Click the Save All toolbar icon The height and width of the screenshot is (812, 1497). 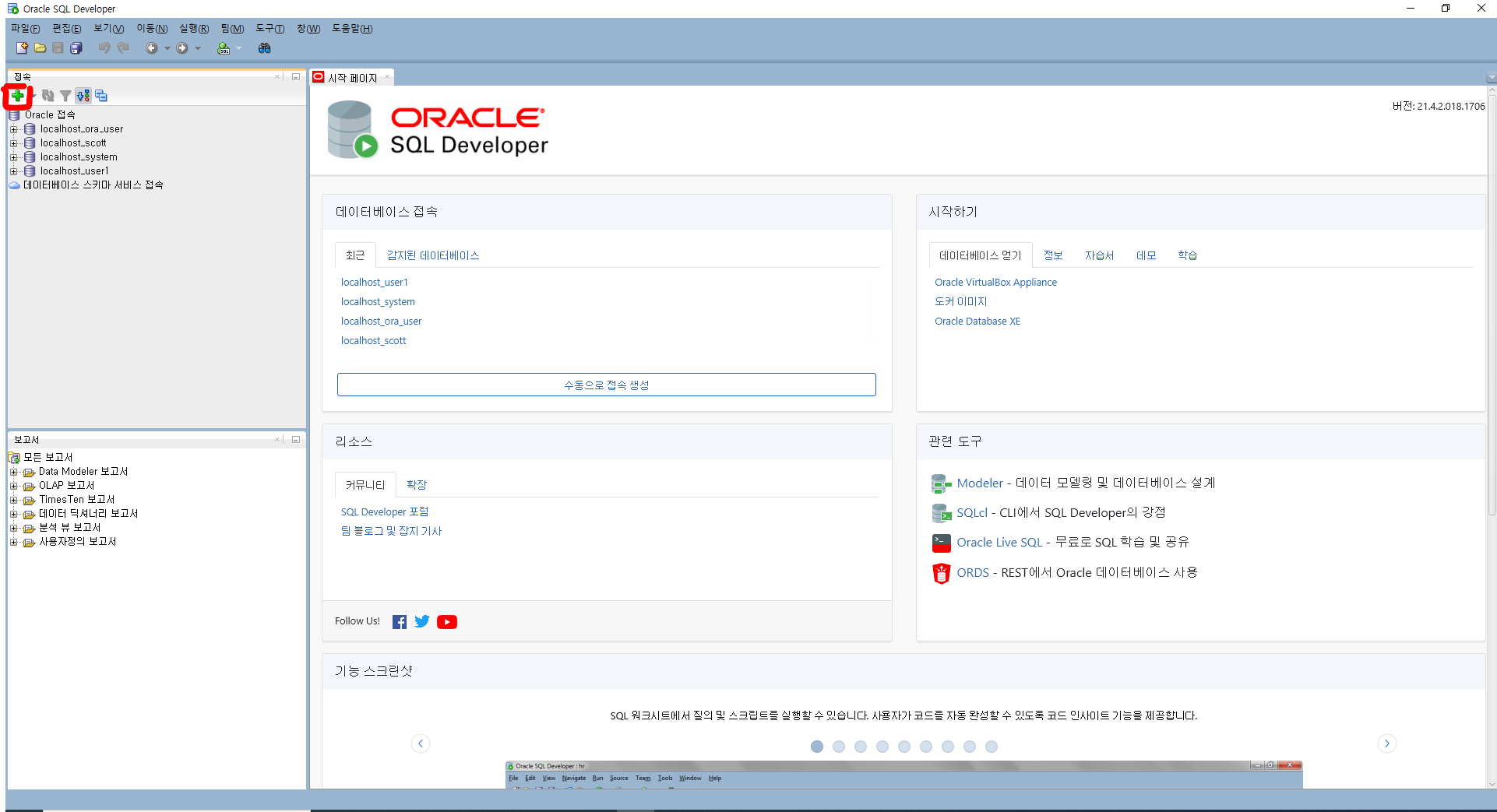tap(76, 48)
